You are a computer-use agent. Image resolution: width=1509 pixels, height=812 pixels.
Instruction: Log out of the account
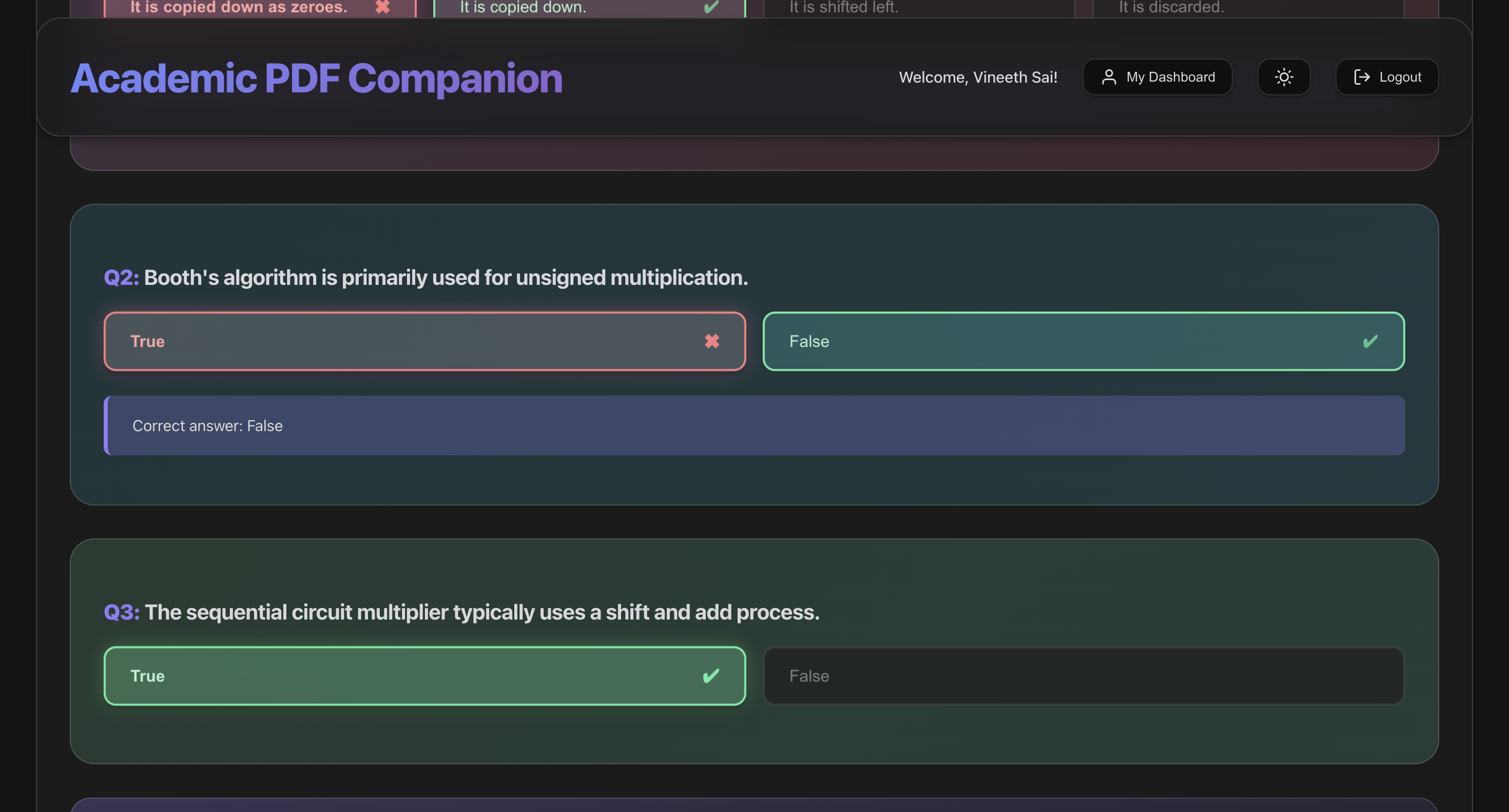coord(1386,77)
